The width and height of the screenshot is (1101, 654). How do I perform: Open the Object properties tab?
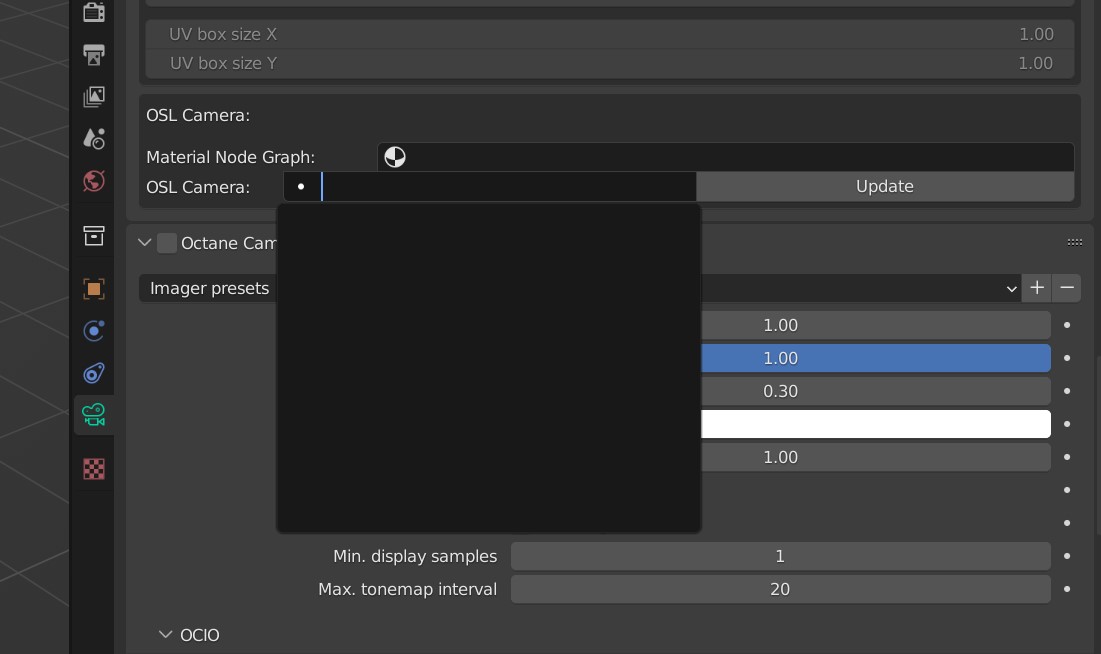coord(94,289)
